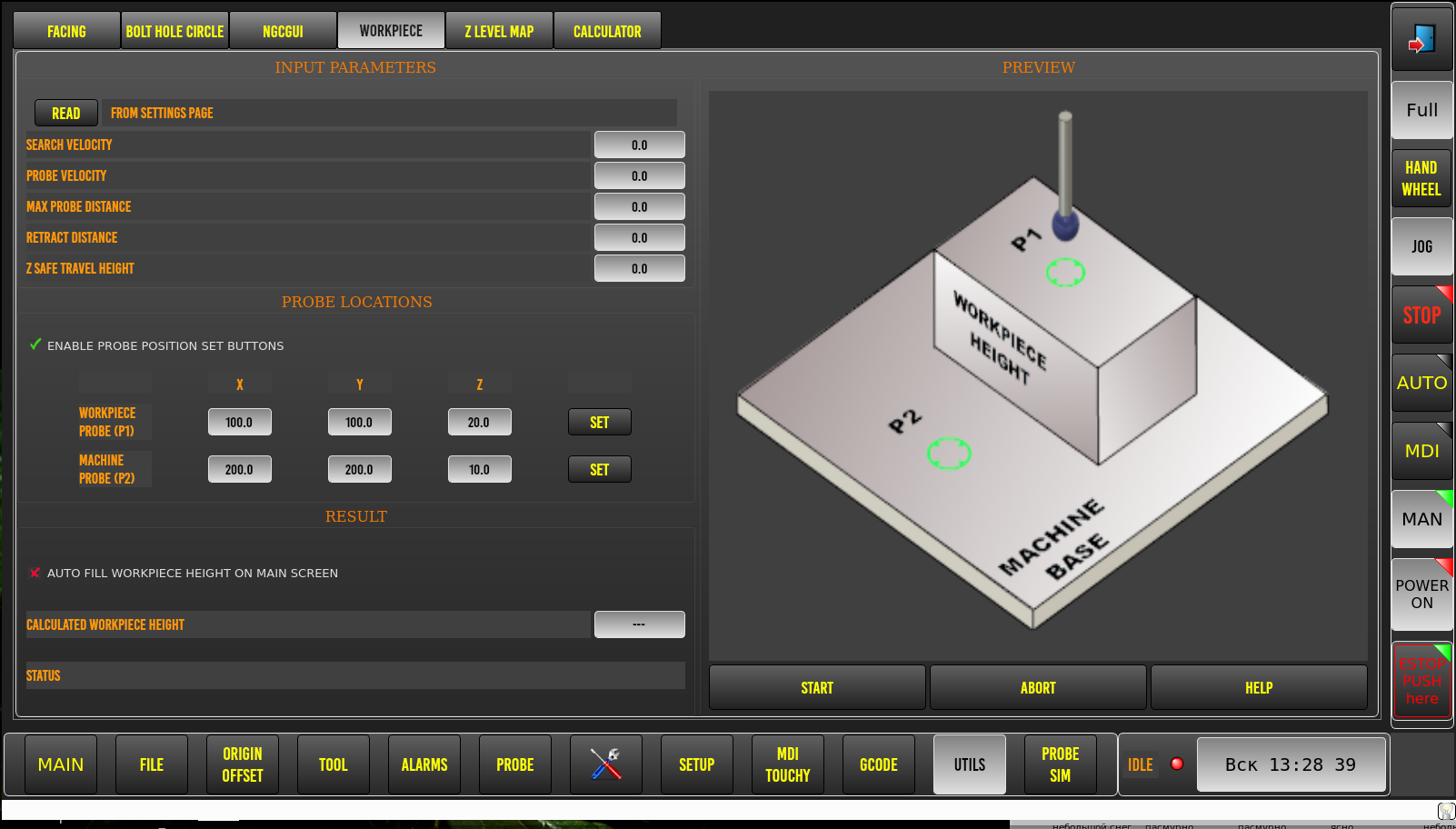The width and height of the screenshot is (1456, 829).
Task: Select the WORKPIECE tab
Action: [391, 30]
